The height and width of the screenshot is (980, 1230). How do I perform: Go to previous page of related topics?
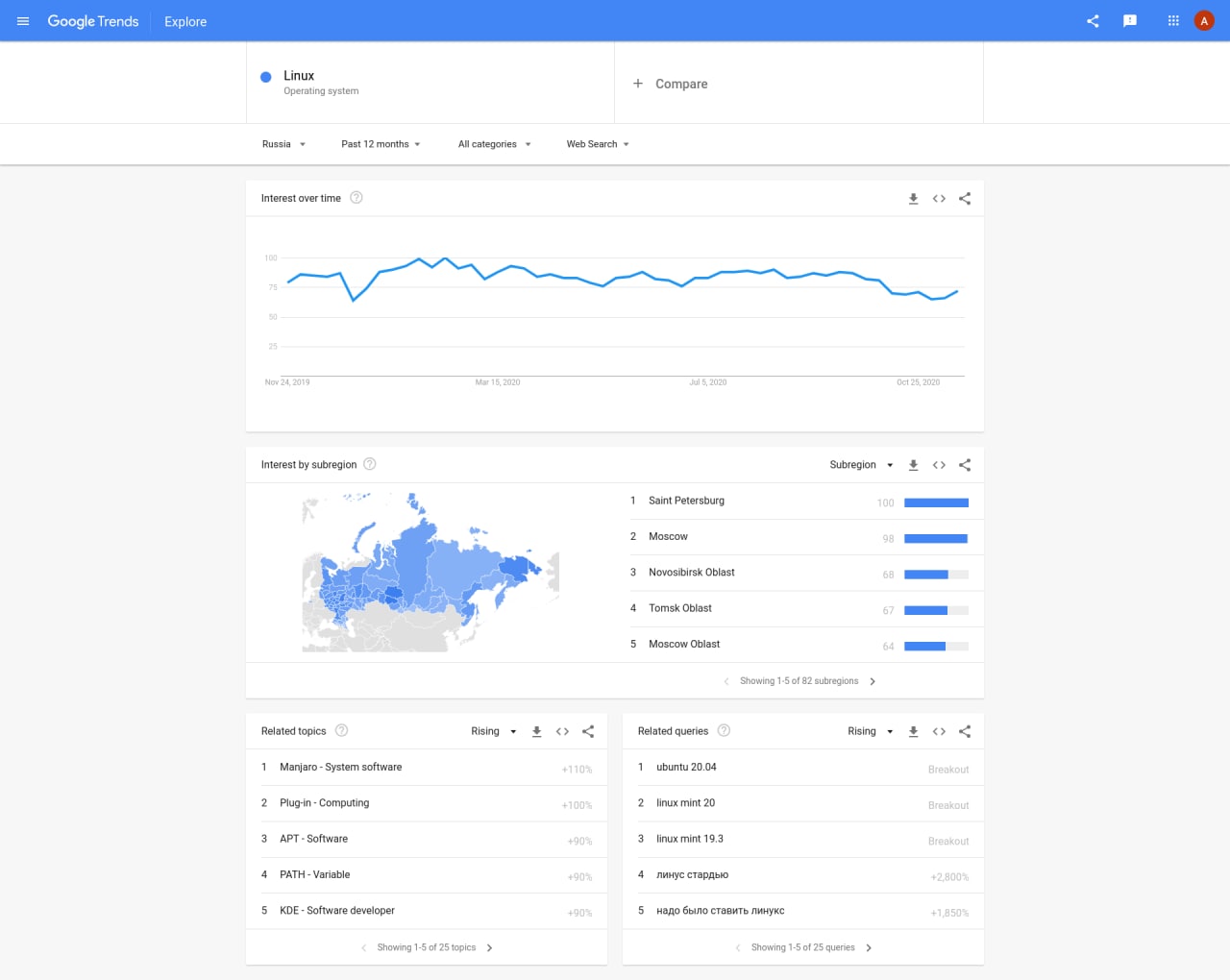coord(363,948)
